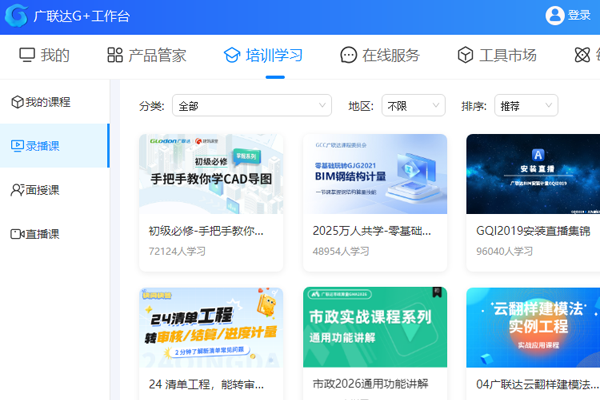Open the 24清单工程 course thumbnail
Screen dimensions: 600x400
[x=211, y=328]
